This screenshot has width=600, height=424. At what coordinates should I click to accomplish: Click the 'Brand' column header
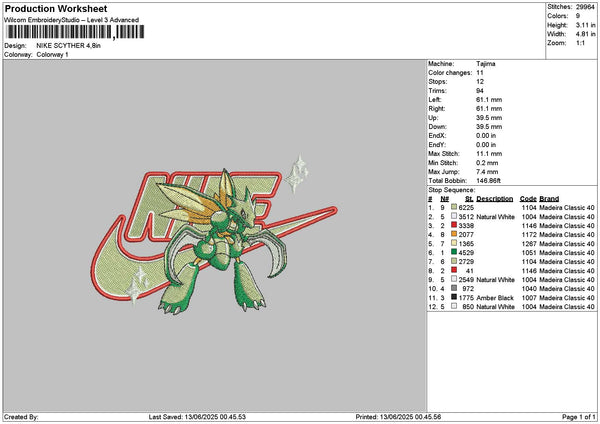click(549, 199)
